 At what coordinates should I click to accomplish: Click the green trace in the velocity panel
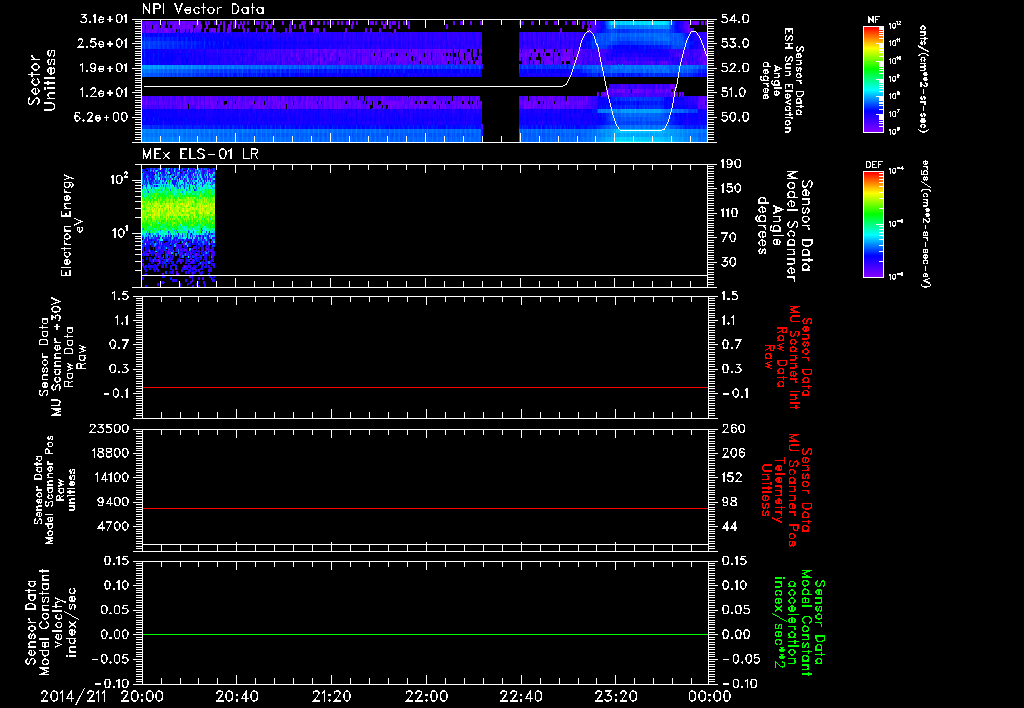(x=424, y=634)
